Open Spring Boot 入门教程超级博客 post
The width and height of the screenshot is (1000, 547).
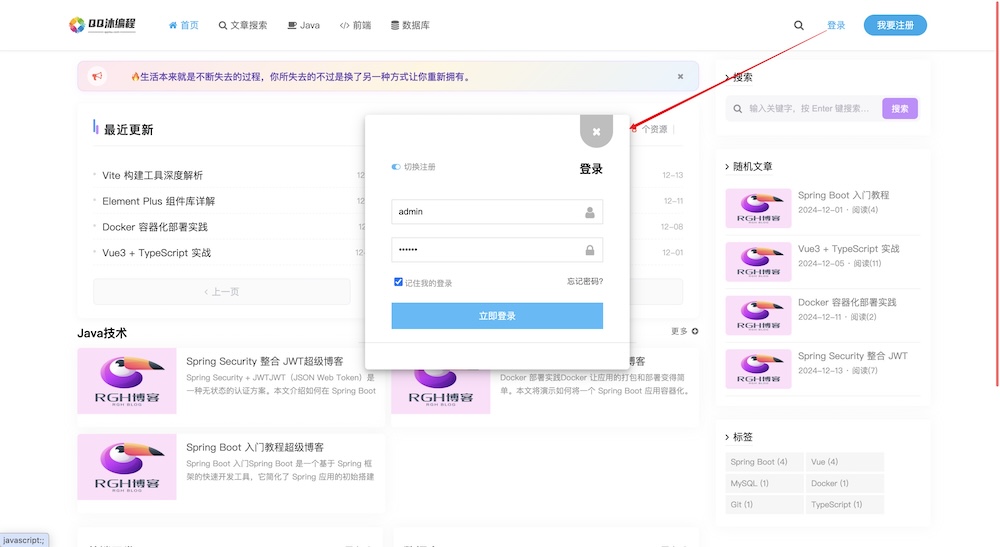click(x=255, y=448)
